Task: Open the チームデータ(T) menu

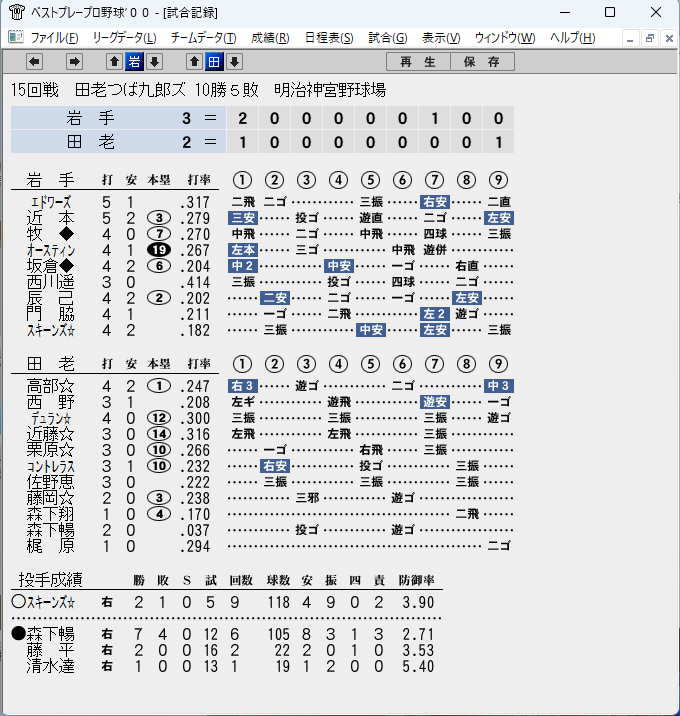Action: tap(204, 37)
